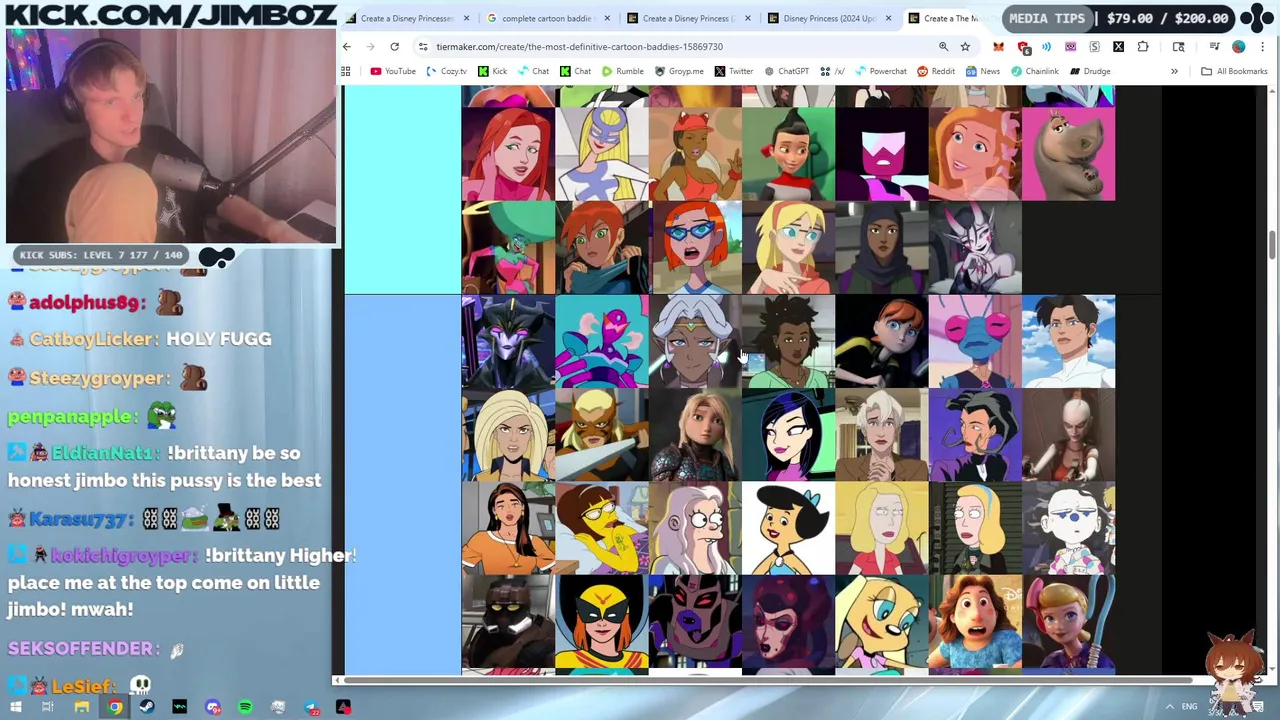Select the woman wearing a dark hijab
This screenshot has width=1280, height=720.
(x=881, y=248)
